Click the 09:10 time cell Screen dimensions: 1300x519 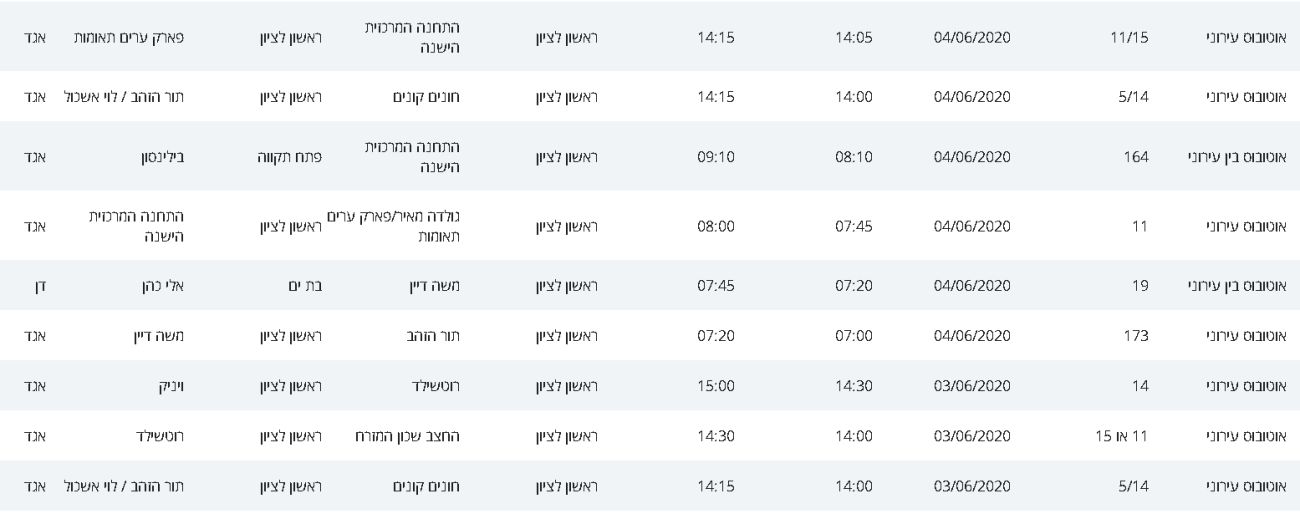(x=715, y=157)
